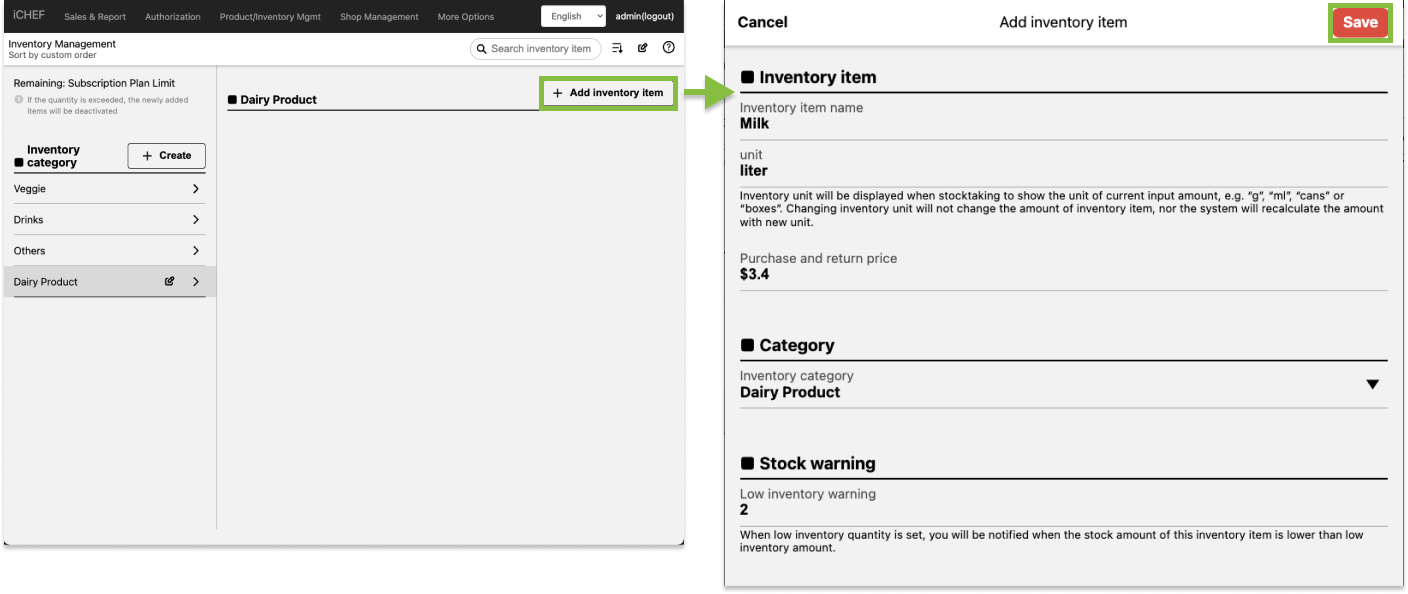Expand the Drinks category chevron
The height and width of the screenshot is (594, 1408).
click(196, 220)
